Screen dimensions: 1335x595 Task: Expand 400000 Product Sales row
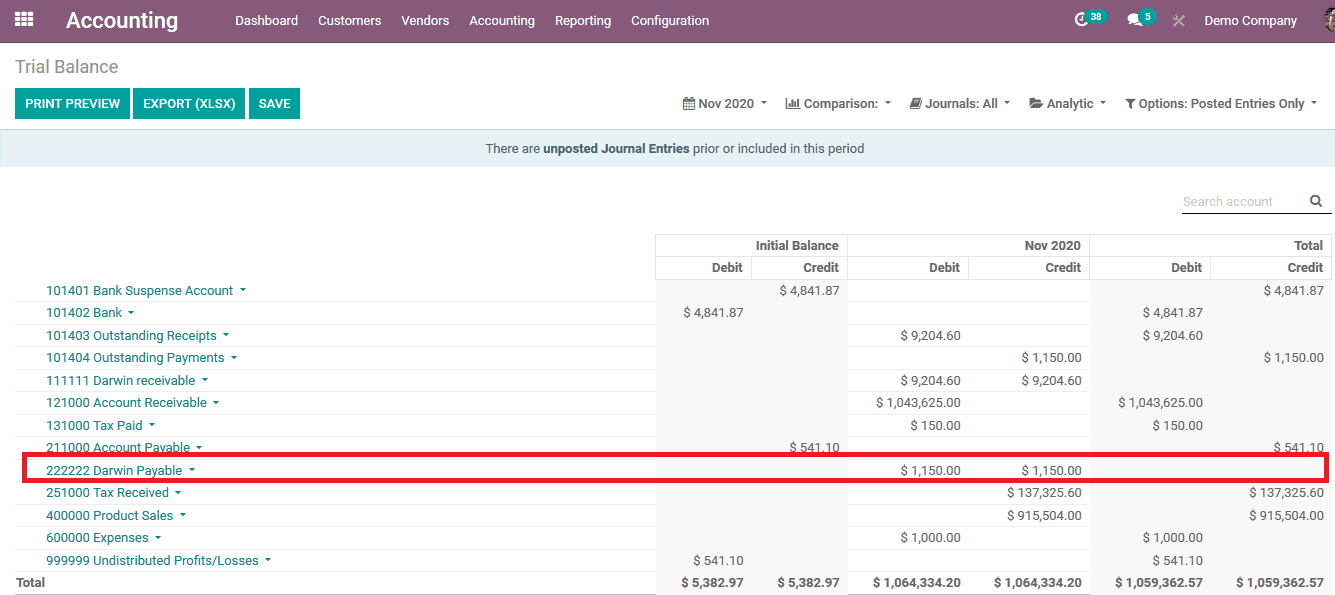coord(116,515)
